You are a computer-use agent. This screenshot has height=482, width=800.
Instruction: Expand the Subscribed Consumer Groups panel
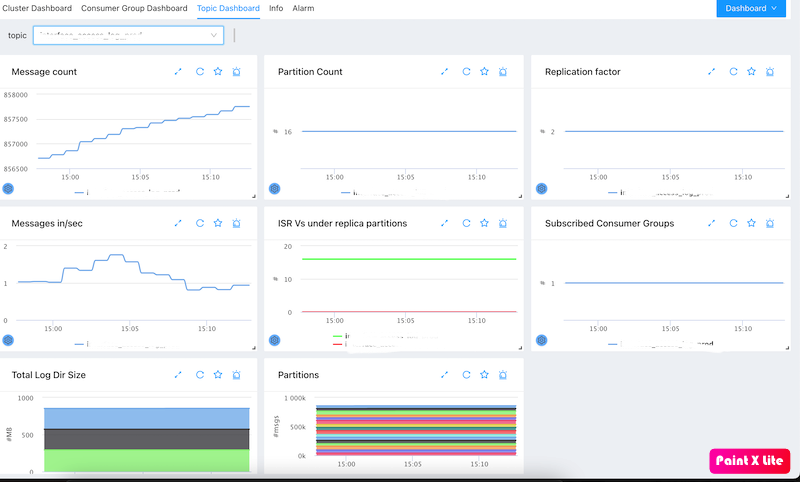[x=712, y=223]
